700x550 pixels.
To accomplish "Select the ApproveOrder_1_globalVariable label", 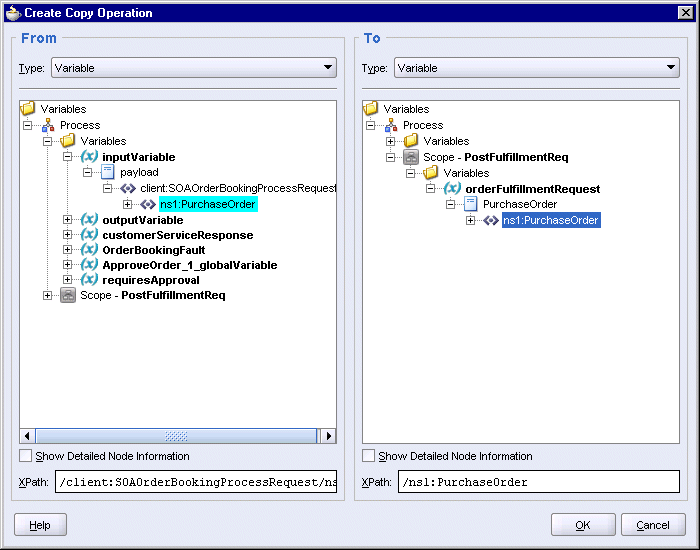I will point(190,265).
